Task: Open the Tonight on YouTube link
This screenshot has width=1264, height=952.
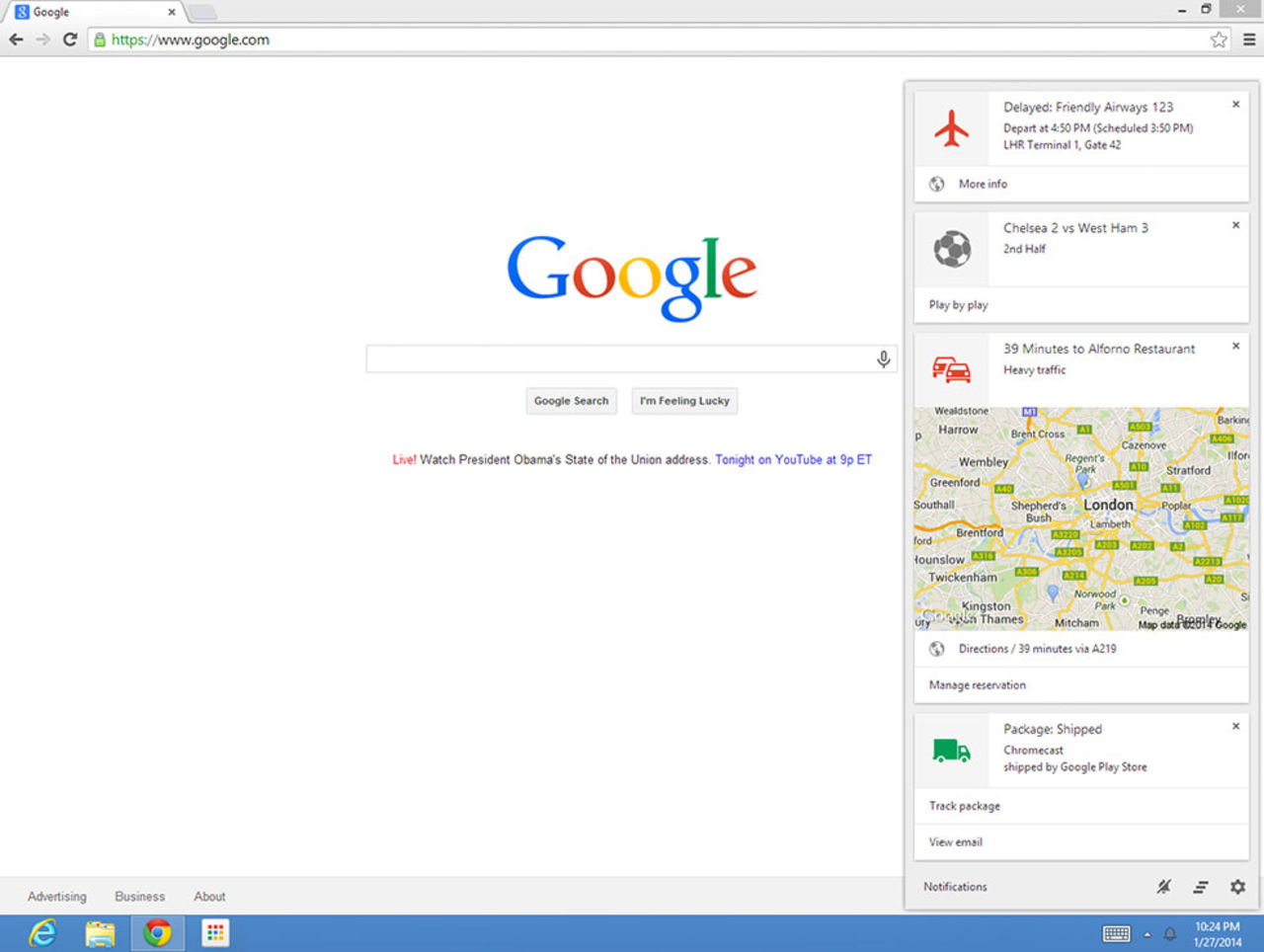Action: 791,459
